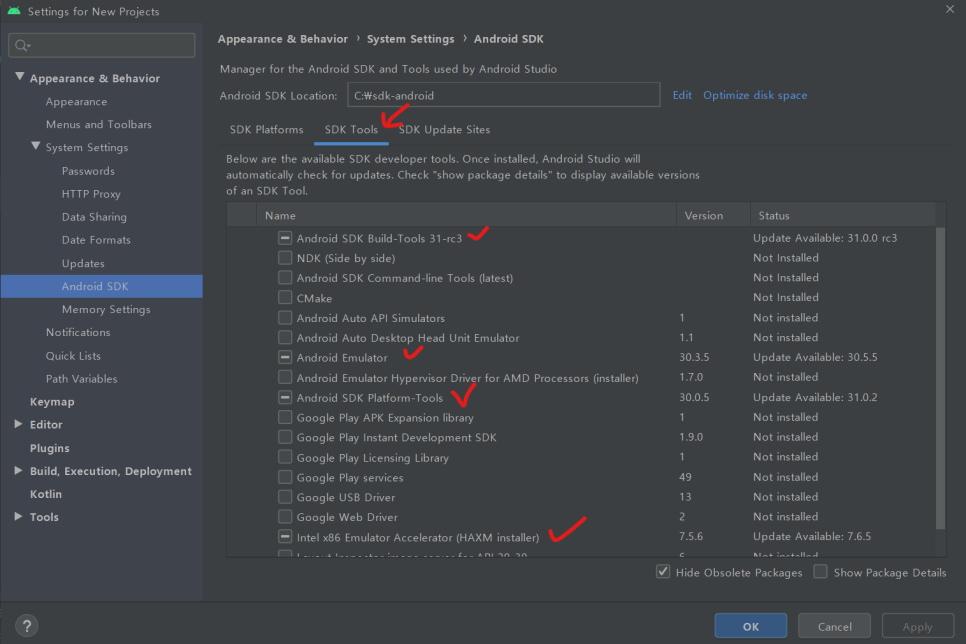Select Quick Lists in the sidebar
This screenshot has height=644, width=966.
tap(73, 356)
